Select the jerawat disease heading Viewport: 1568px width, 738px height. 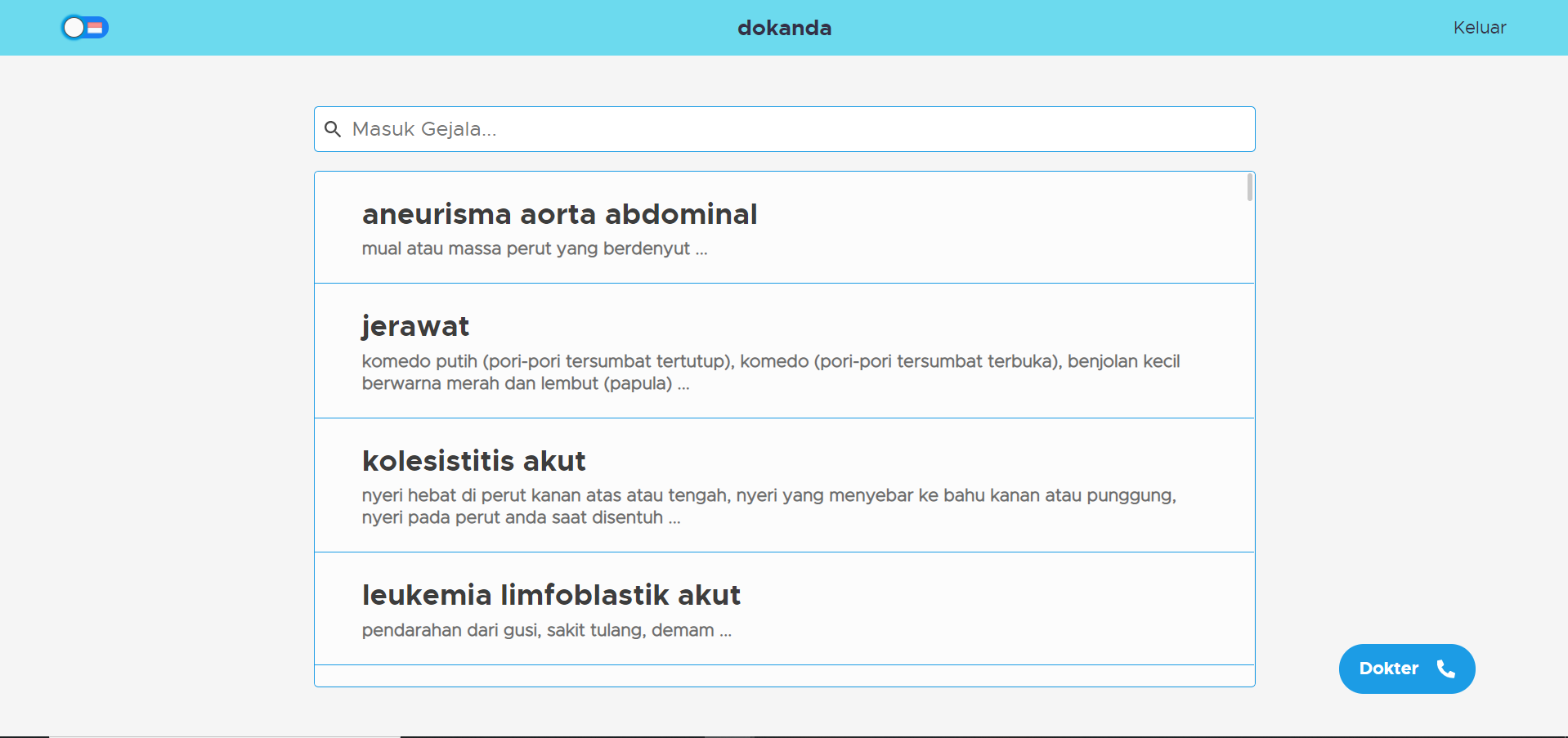click(415, 326)
